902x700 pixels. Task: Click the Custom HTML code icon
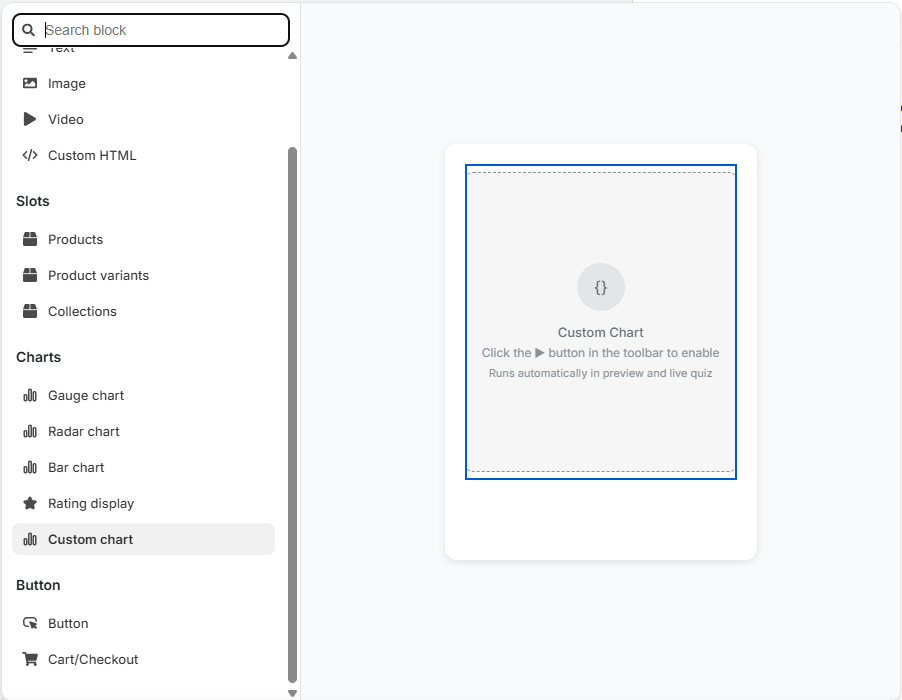[x=31, y=155]
